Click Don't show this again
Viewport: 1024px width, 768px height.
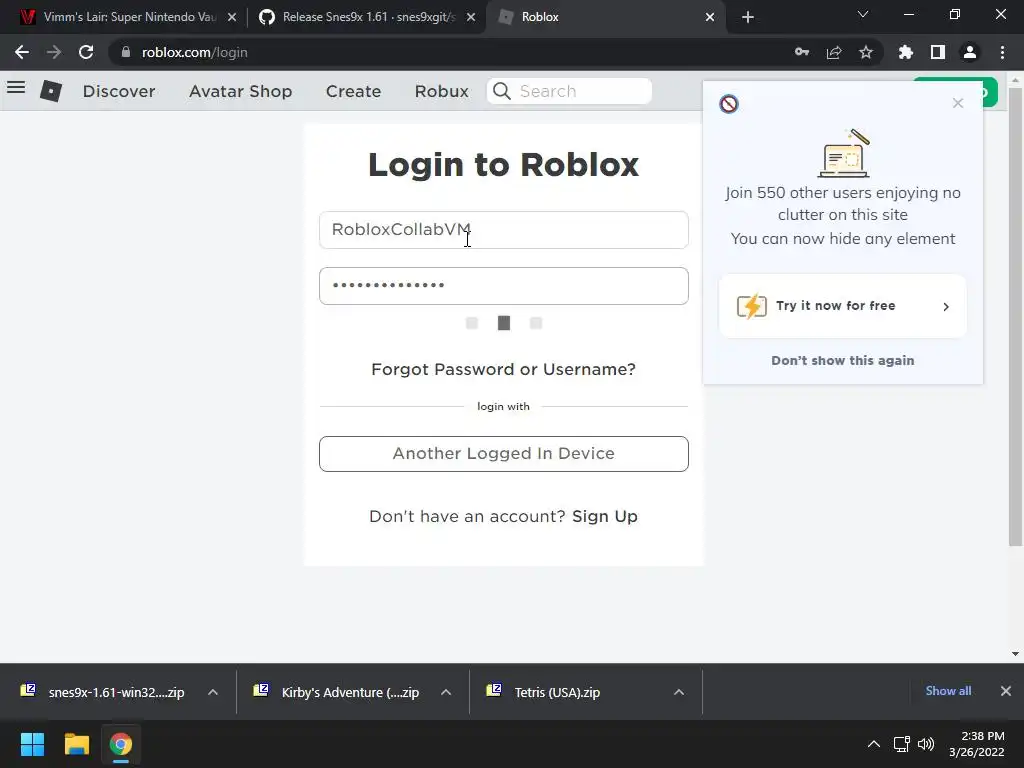tap(842, 360)
